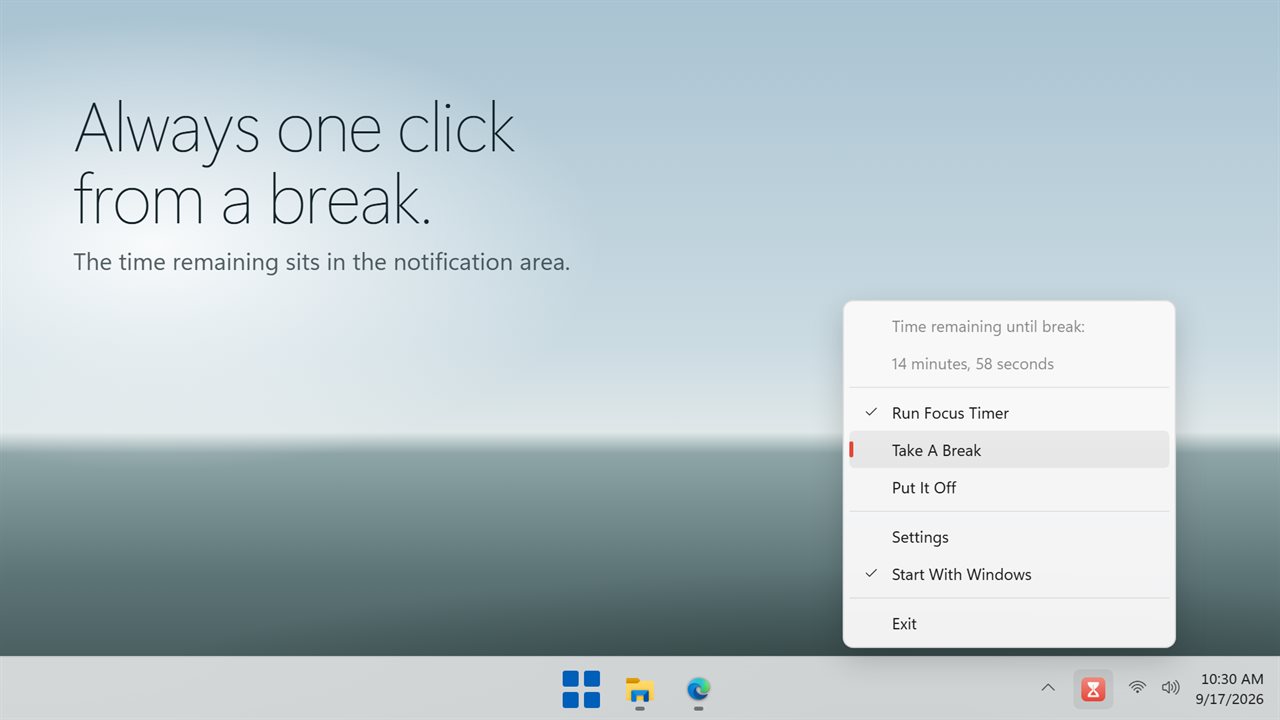
Task: Toggle the Start With Windows option
Action: coord(1009,574)
